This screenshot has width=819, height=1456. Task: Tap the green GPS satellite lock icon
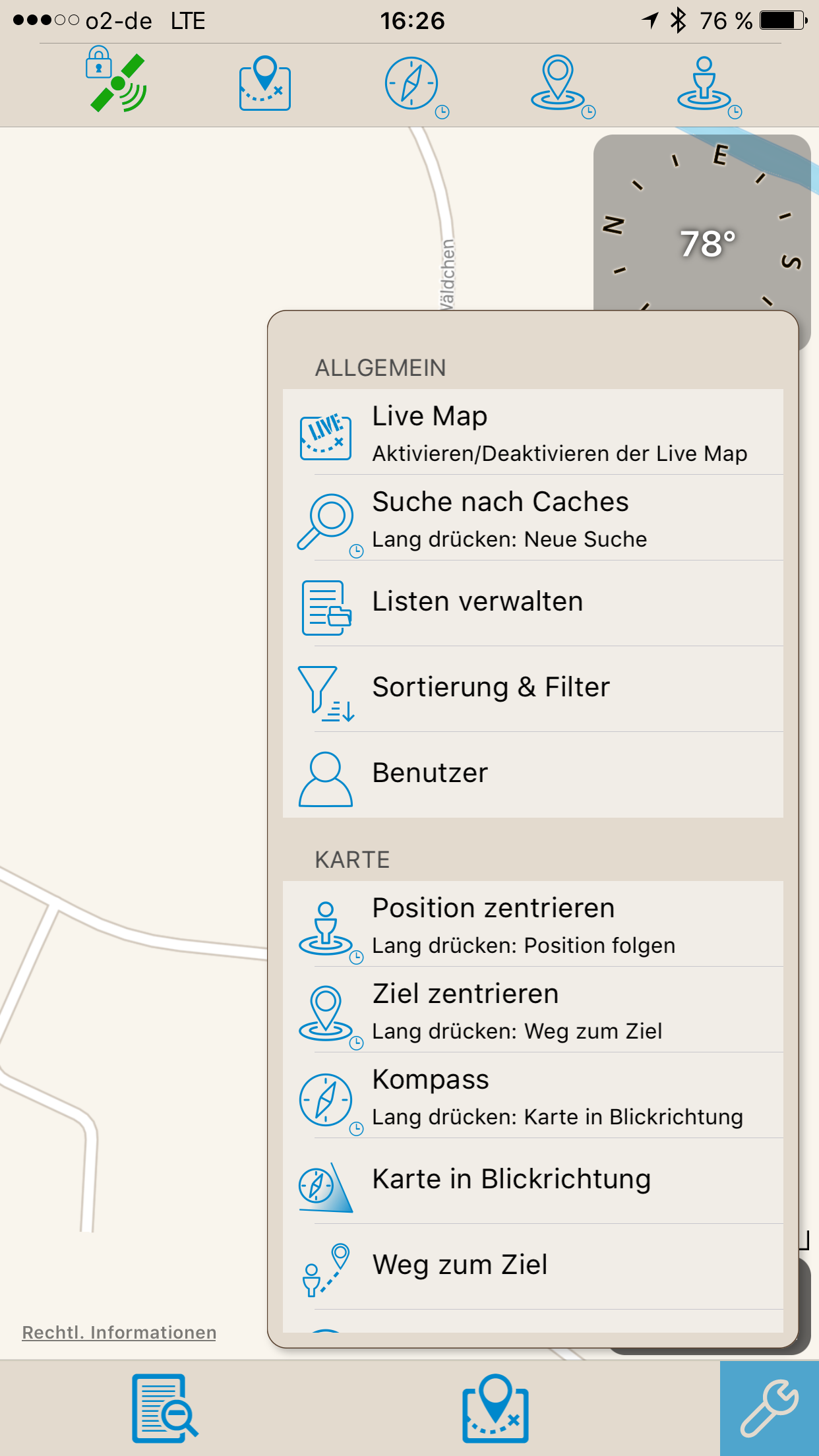click(116, 80)
